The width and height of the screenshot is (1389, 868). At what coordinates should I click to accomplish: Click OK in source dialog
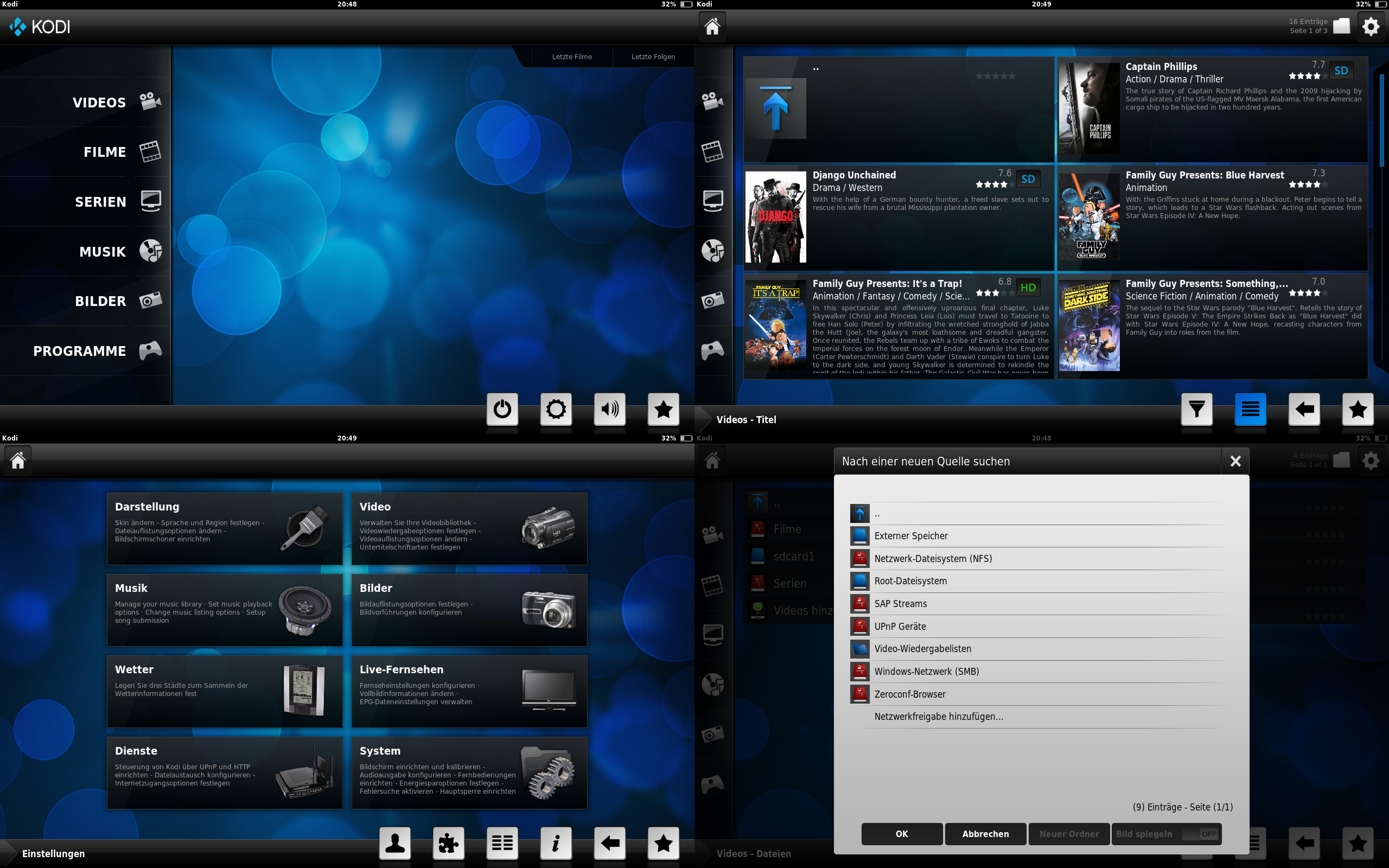(x=902, y=834)
